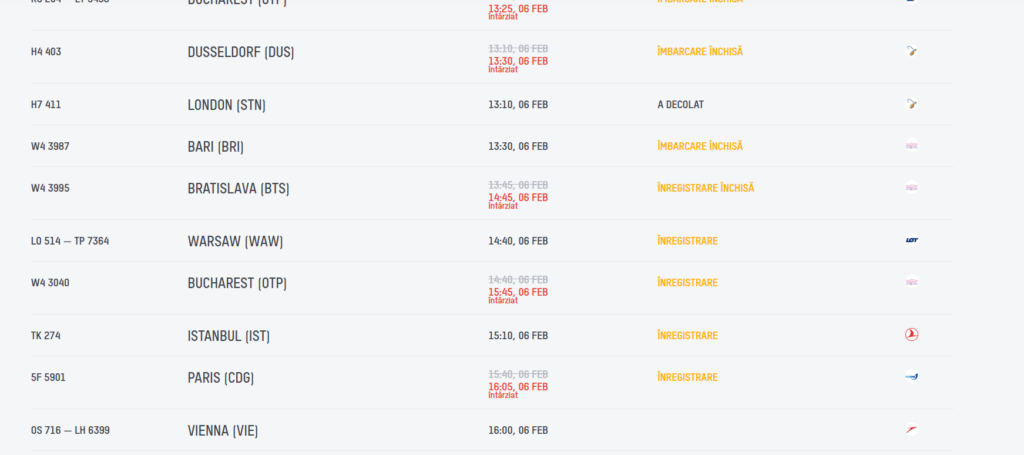Click flight number TK 274
The image size is (1024, 455).
pyautogui.click(x=46, y=336)
